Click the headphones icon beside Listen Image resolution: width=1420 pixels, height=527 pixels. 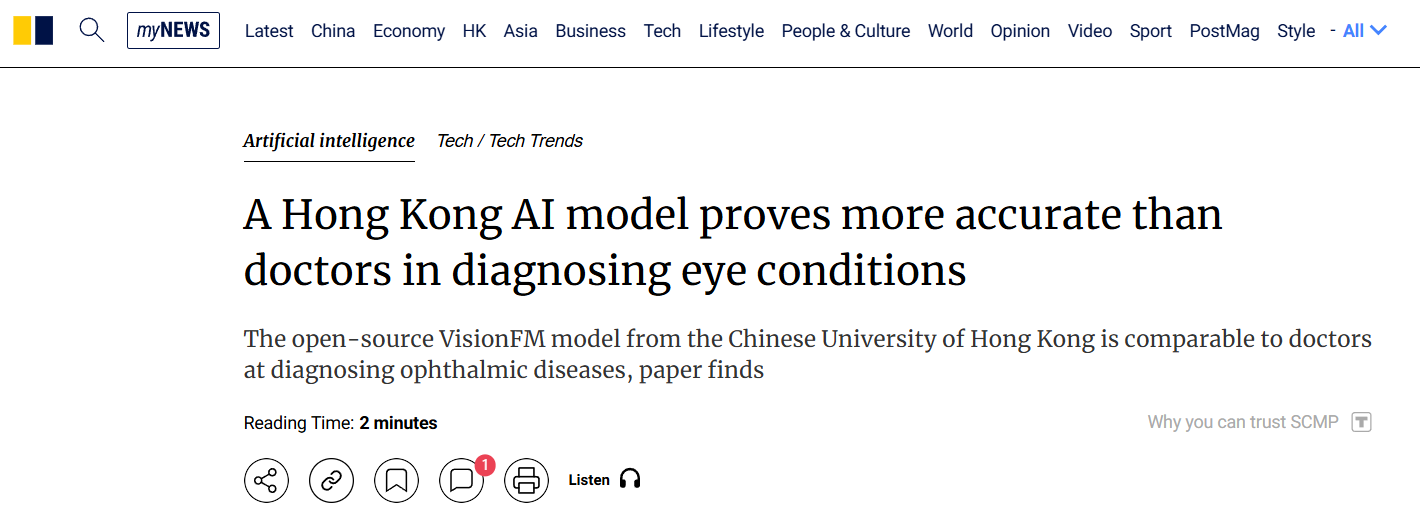point(630,480)
